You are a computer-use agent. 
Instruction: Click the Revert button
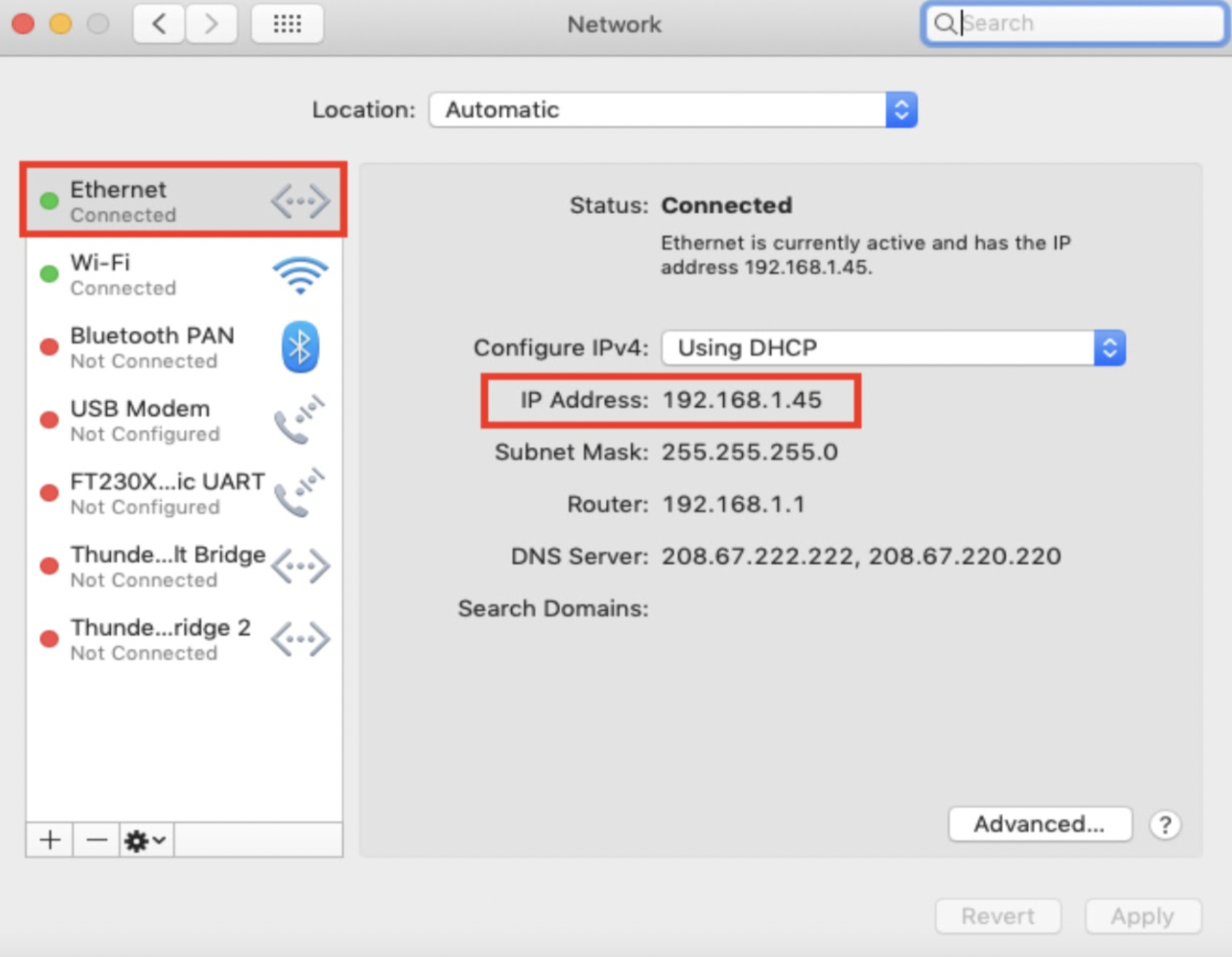(998, 915)
